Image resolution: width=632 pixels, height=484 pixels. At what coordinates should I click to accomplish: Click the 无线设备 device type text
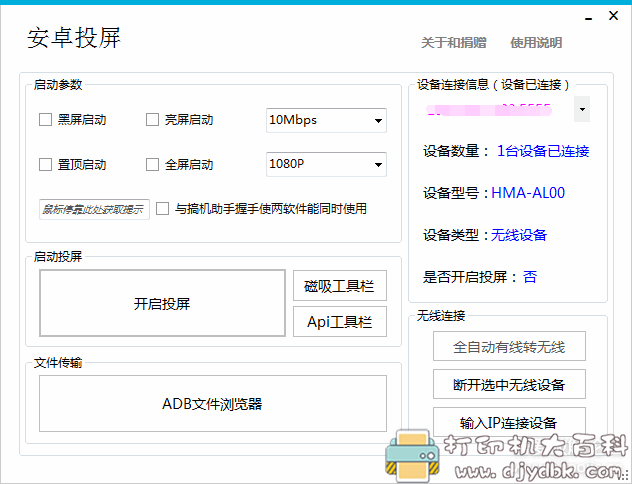[x=519, y=235]
